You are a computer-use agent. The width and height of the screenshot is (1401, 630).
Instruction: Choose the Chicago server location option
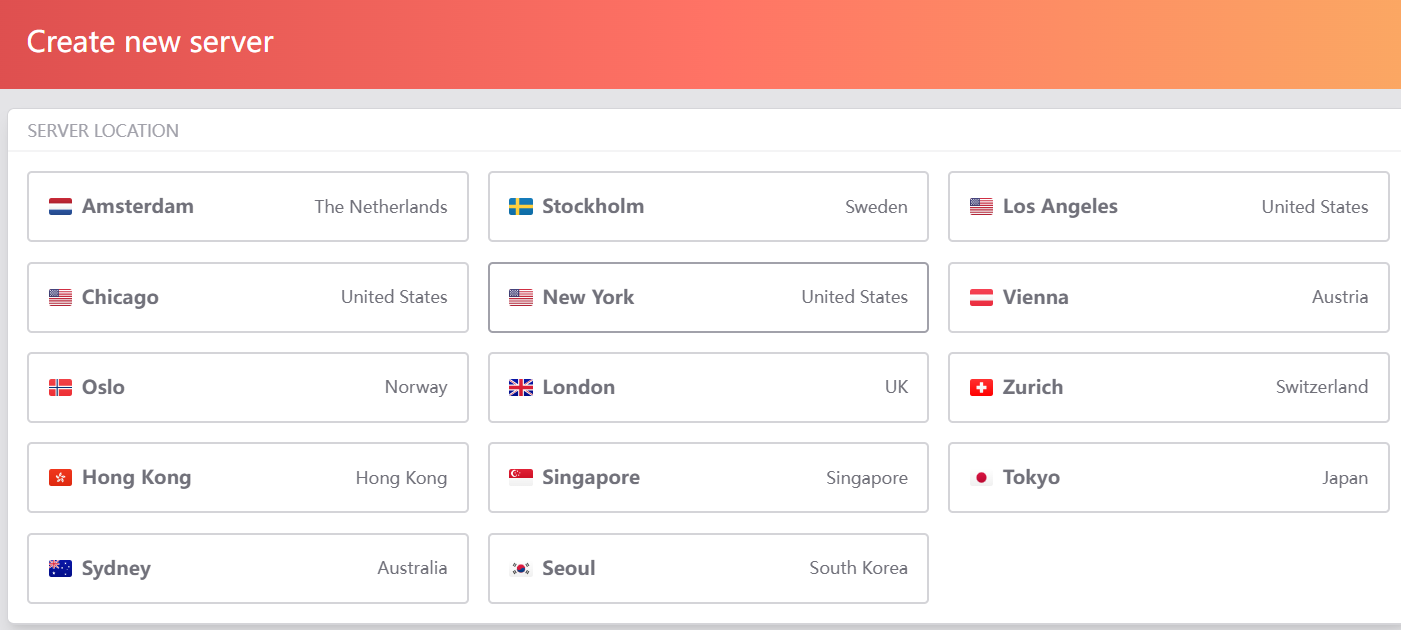[x=247, y=297]
